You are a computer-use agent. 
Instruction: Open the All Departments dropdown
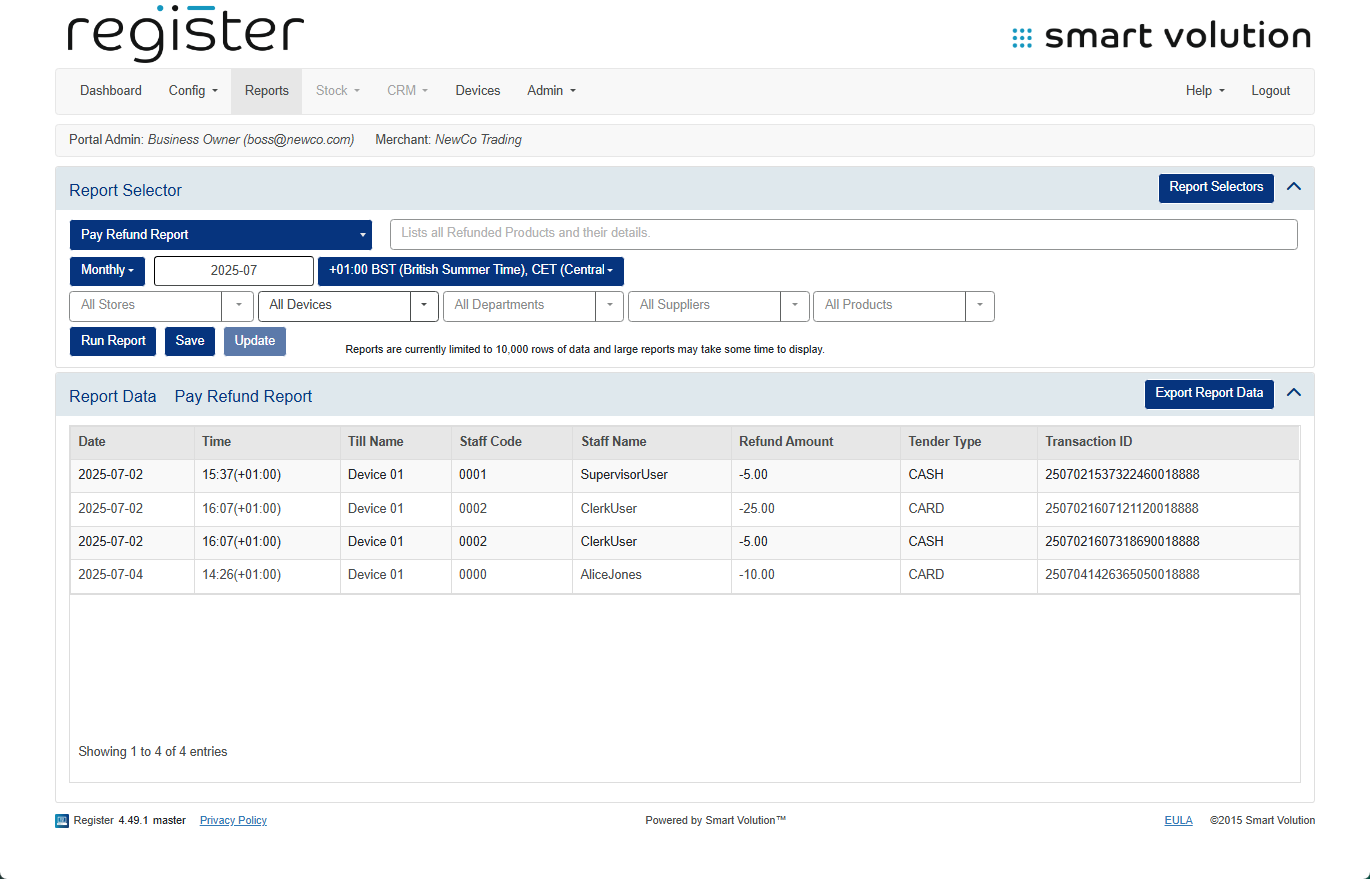[533, 306]
